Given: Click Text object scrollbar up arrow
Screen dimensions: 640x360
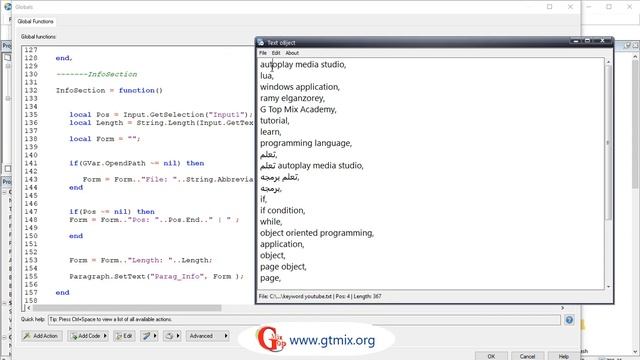Looking at the screenshot, I should pos(608,62).
